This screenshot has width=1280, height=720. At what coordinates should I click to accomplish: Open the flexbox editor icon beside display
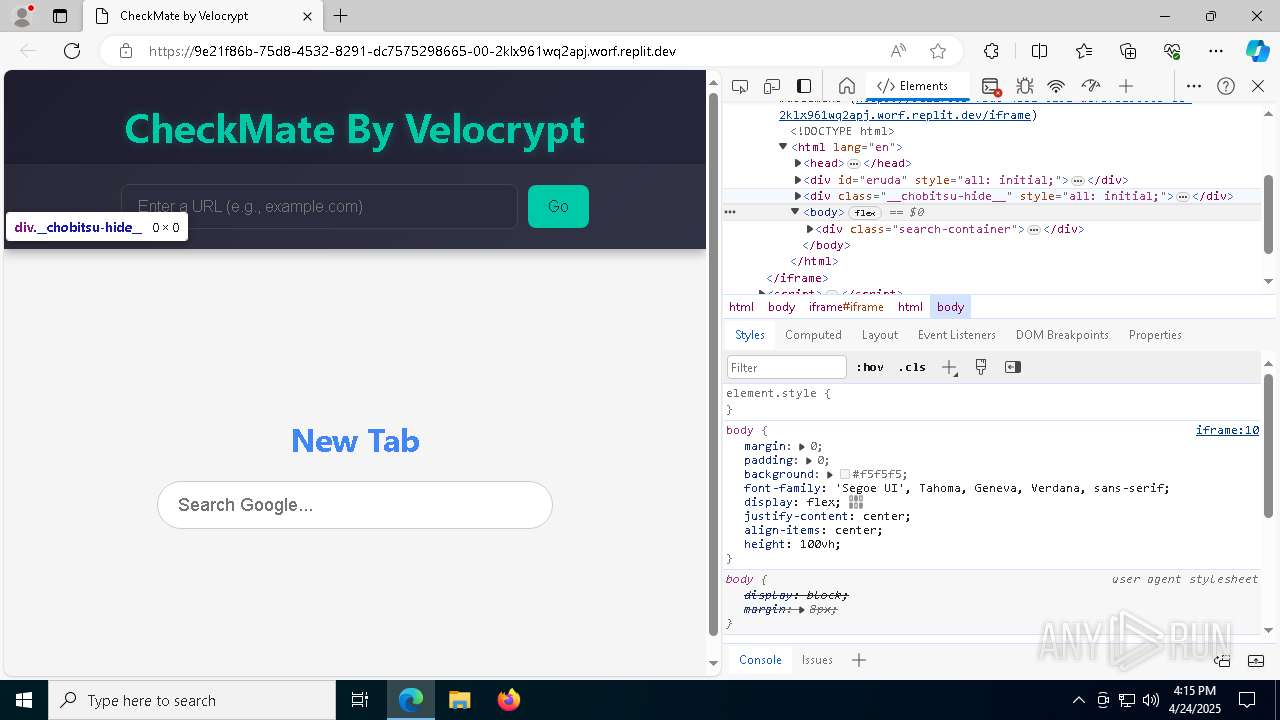pyautogui.click(x=856, y=502)
